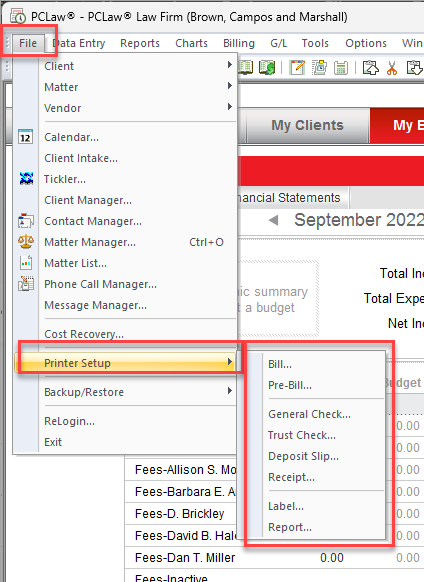Click the calculator icon in toolbar
Viewport: 424px width, 582px height.
coord(340,68)
